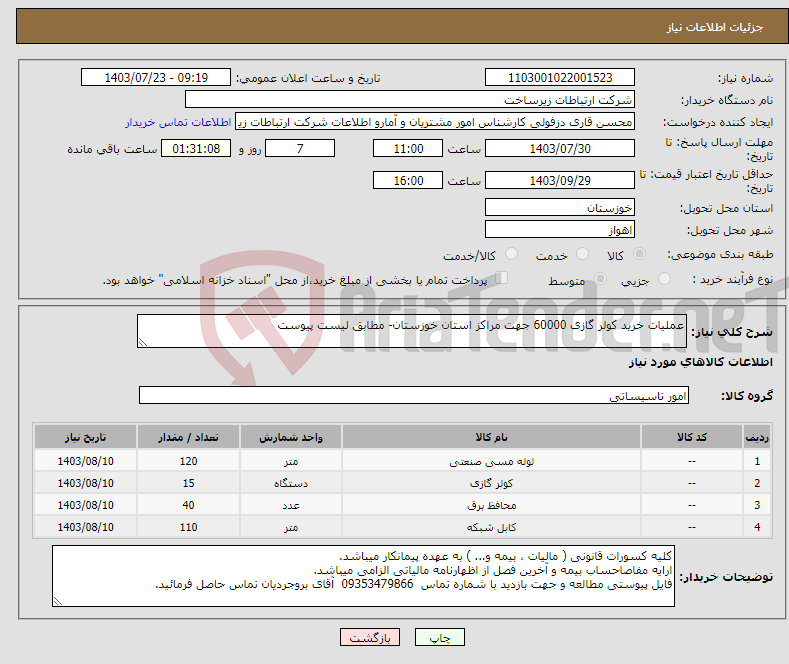
Task: Click the دستگاه unit cell
Action: click(291, 483)
